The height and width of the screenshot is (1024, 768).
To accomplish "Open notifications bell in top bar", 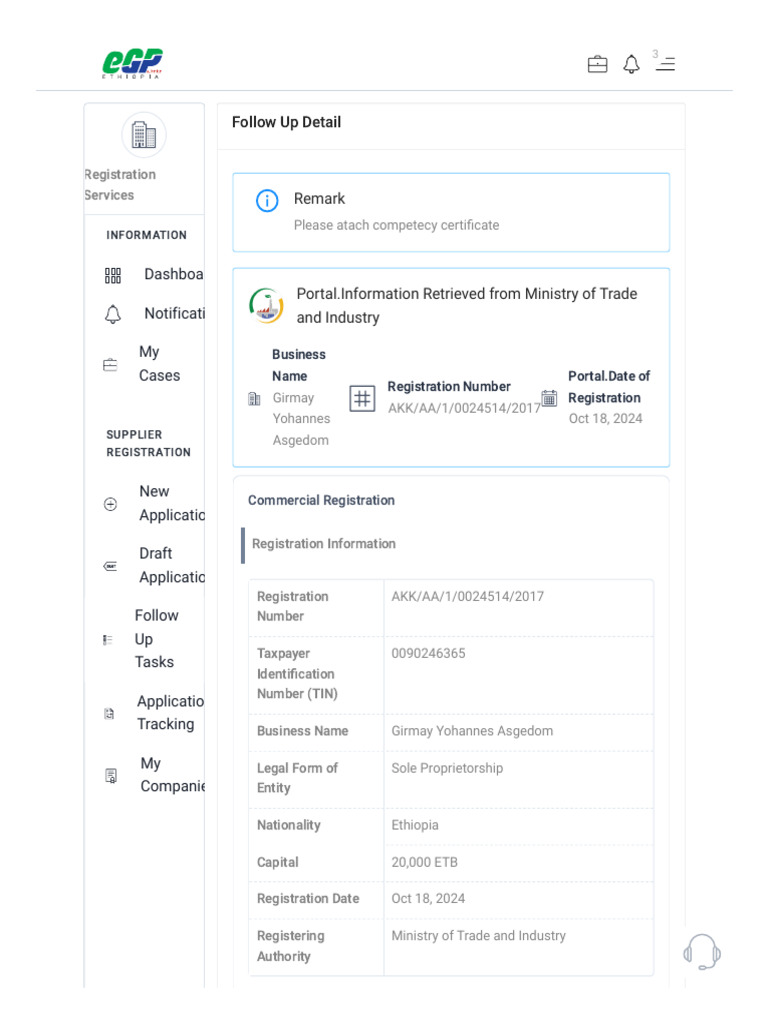I will point(631,65).
